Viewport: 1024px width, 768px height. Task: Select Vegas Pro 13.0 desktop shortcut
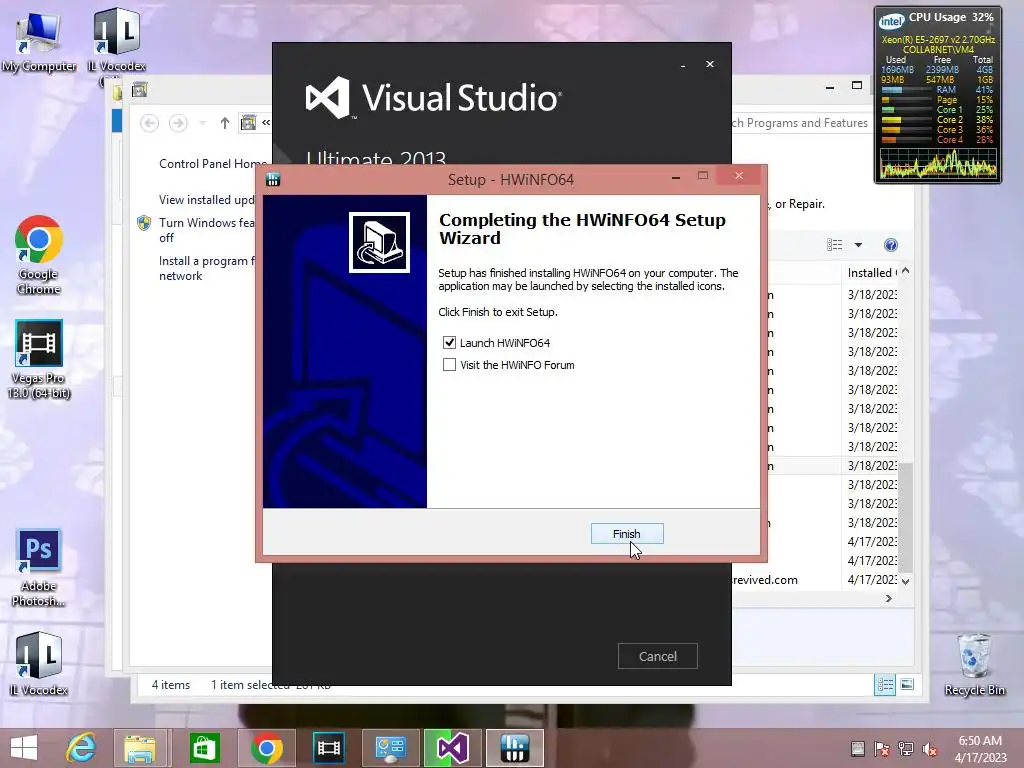click(39, 359)
